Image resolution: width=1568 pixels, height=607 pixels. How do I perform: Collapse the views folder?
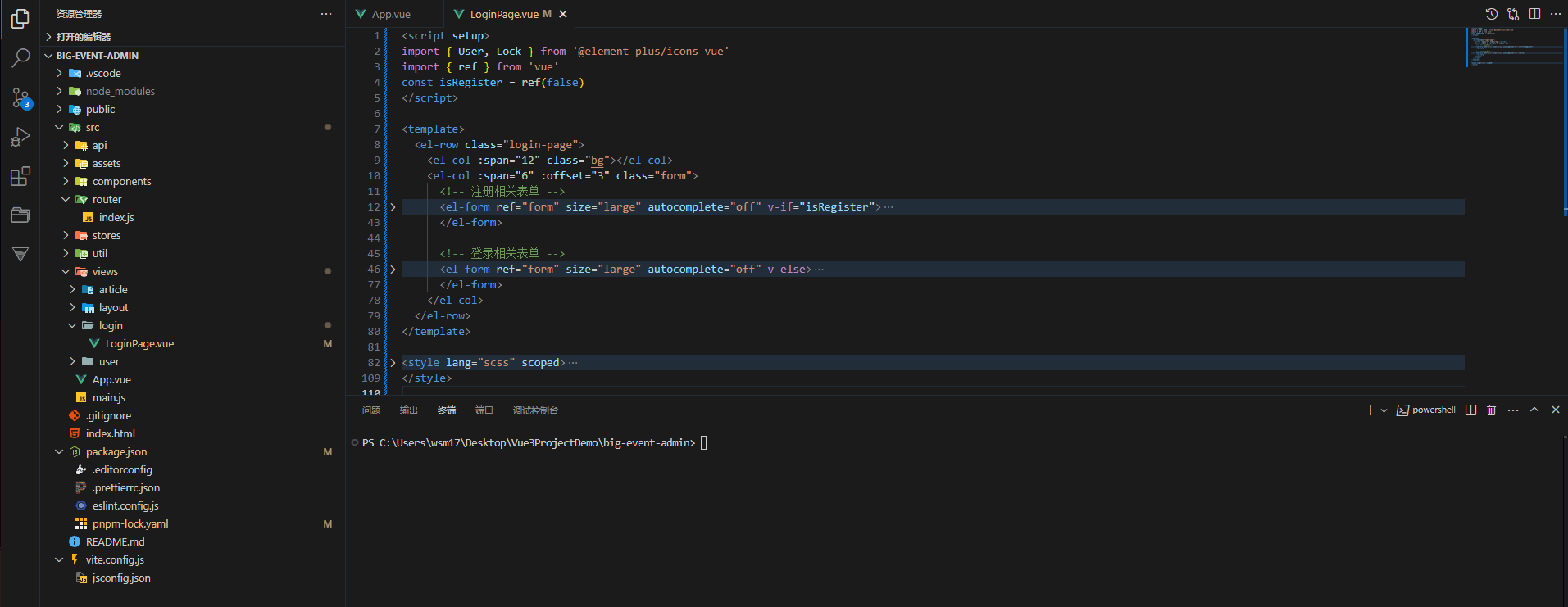(x=193, y=271)
